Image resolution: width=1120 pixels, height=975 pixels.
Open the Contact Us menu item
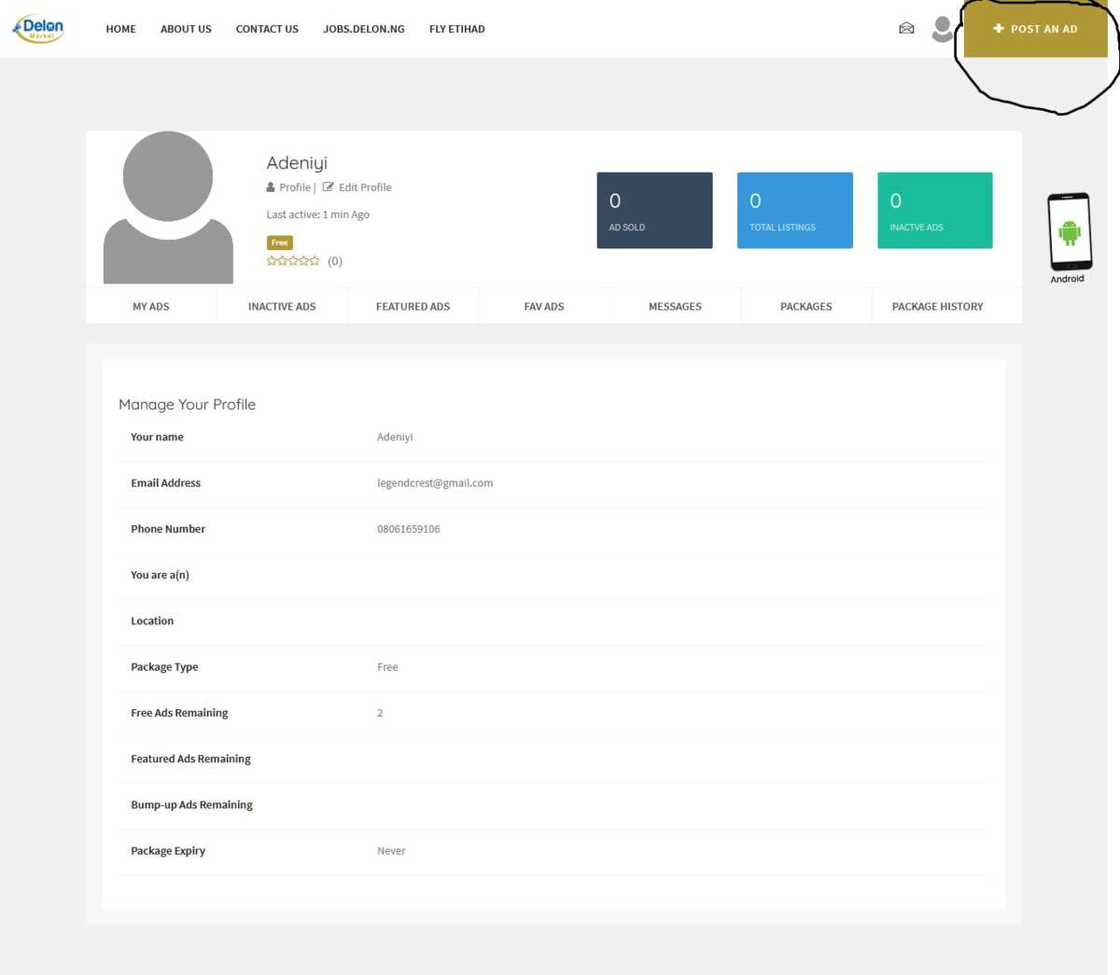click(x=267, y=29)
